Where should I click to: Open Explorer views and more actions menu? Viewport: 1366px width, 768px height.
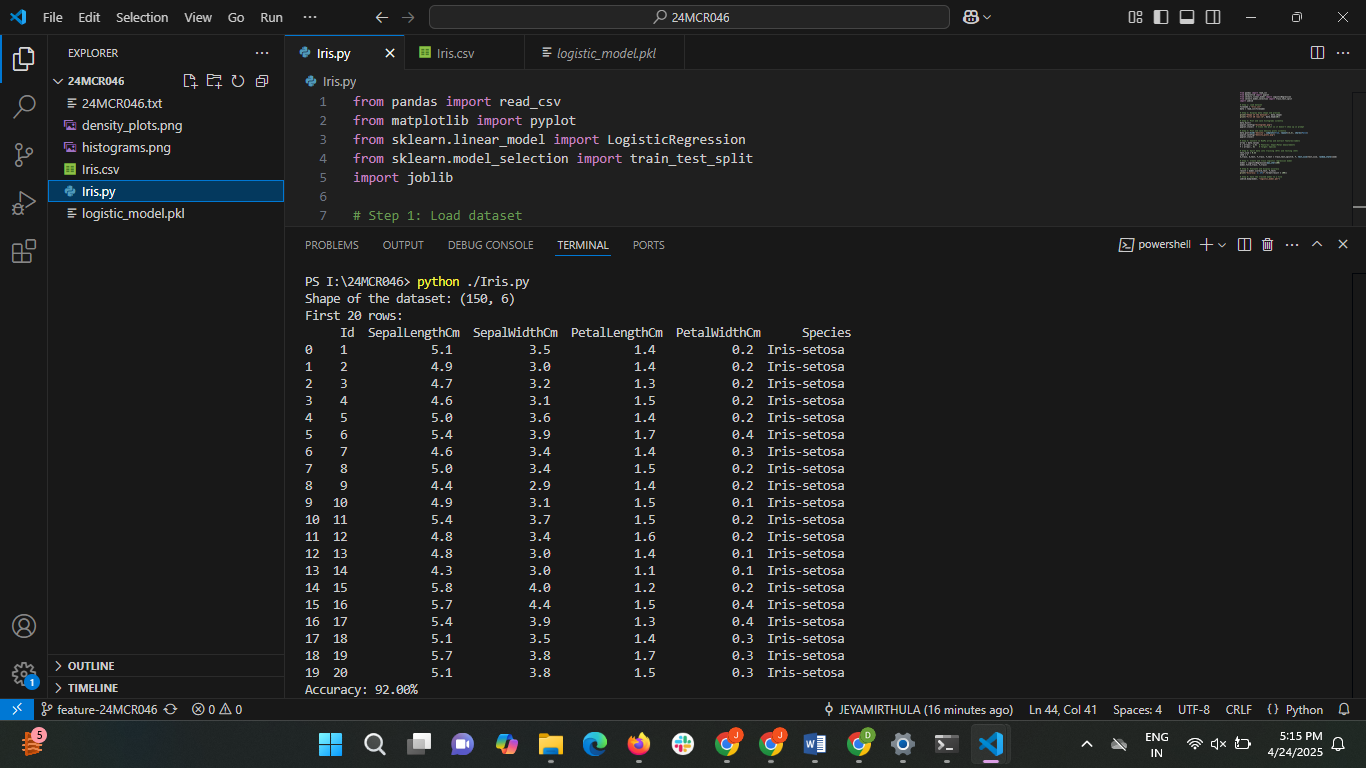pos(262,53)
